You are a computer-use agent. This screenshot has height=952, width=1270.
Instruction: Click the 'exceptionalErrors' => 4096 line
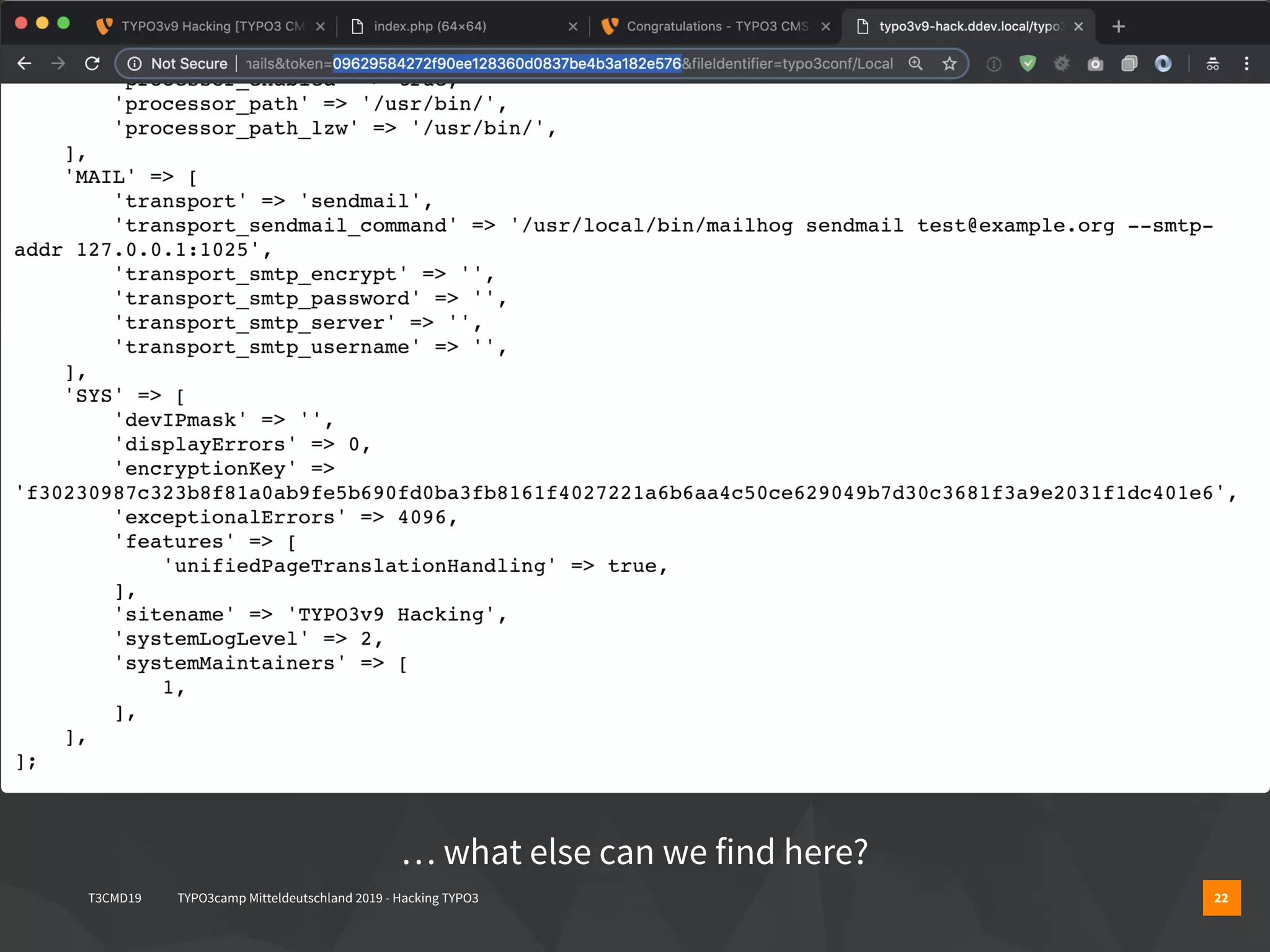pos(286,517)
